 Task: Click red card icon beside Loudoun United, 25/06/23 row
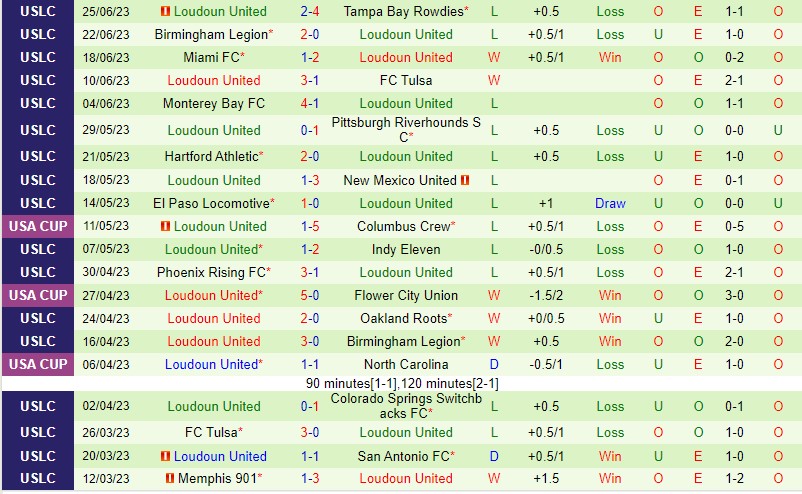coord(166,11)
